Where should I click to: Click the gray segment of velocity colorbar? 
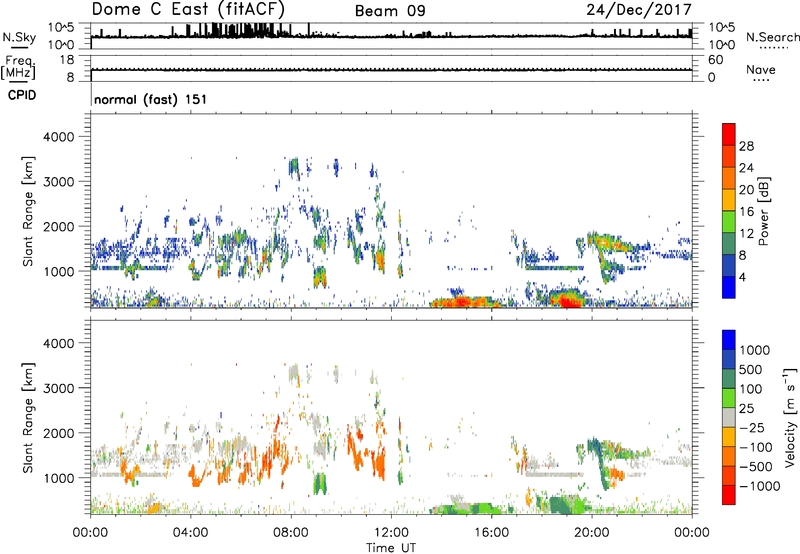(x=729, y=418)
